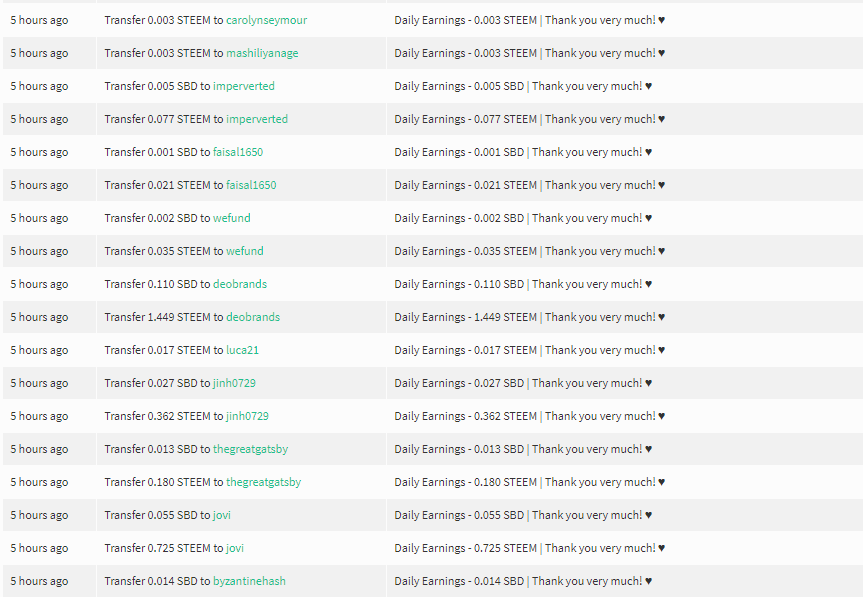Open jinh0729 link in 0.362 STEEM row
Screen dimensions: 863x597
(247, 417)
